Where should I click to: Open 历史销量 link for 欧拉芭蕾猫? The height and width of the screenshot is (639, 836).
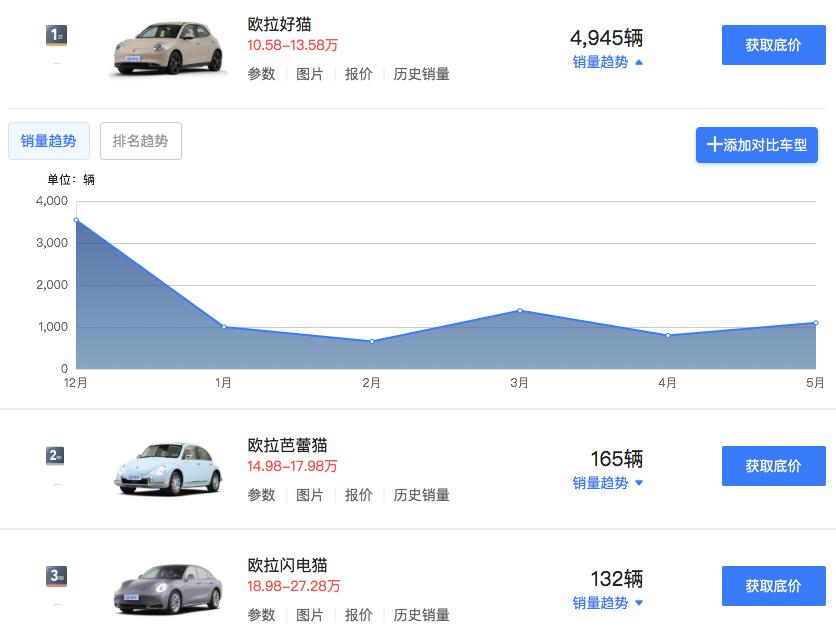pos(421,495)
